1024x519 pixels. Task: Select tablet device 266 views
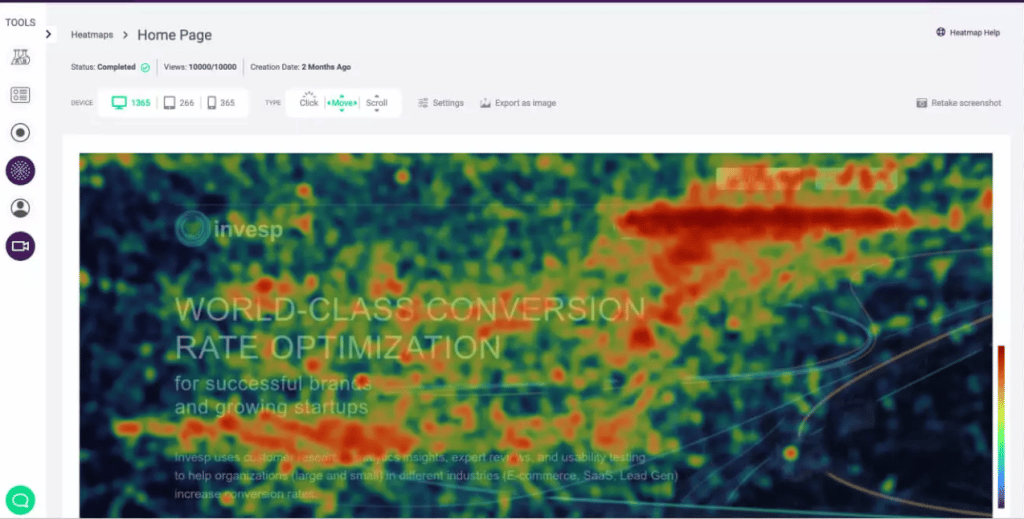(x=178, y=102)
